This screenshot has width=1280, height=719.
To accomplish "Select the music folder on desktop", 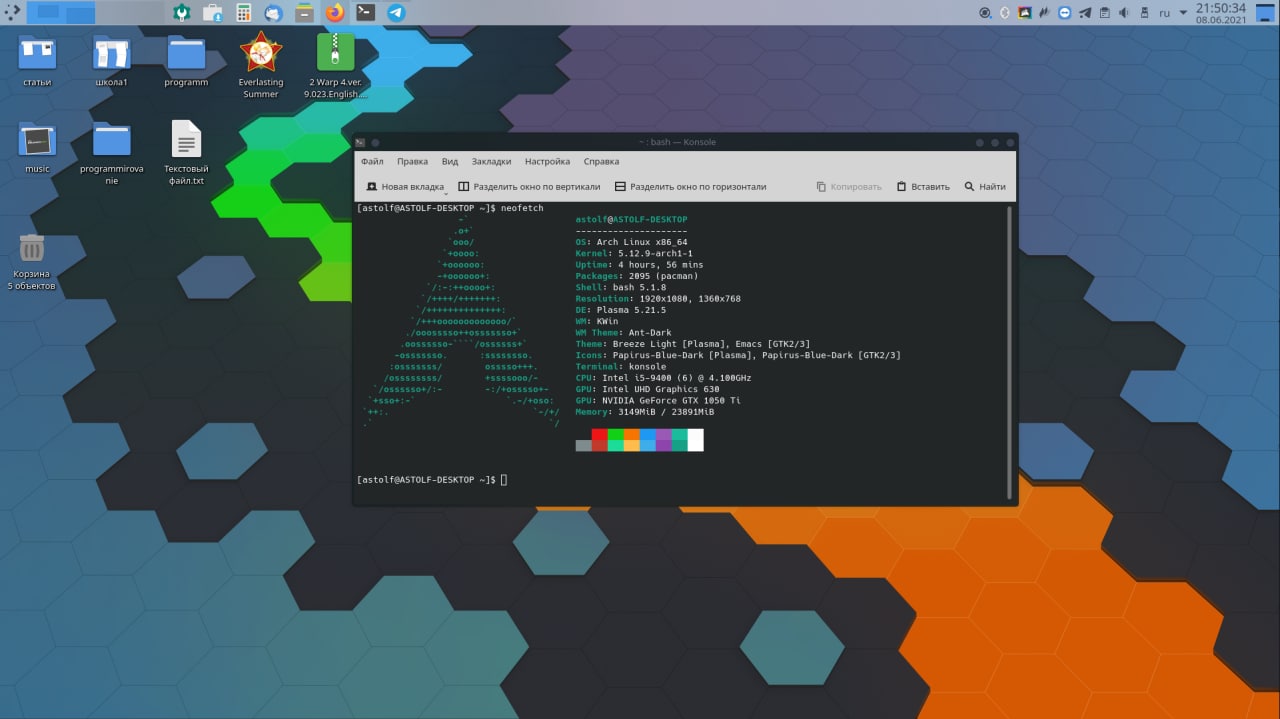I will pos(37,147).
